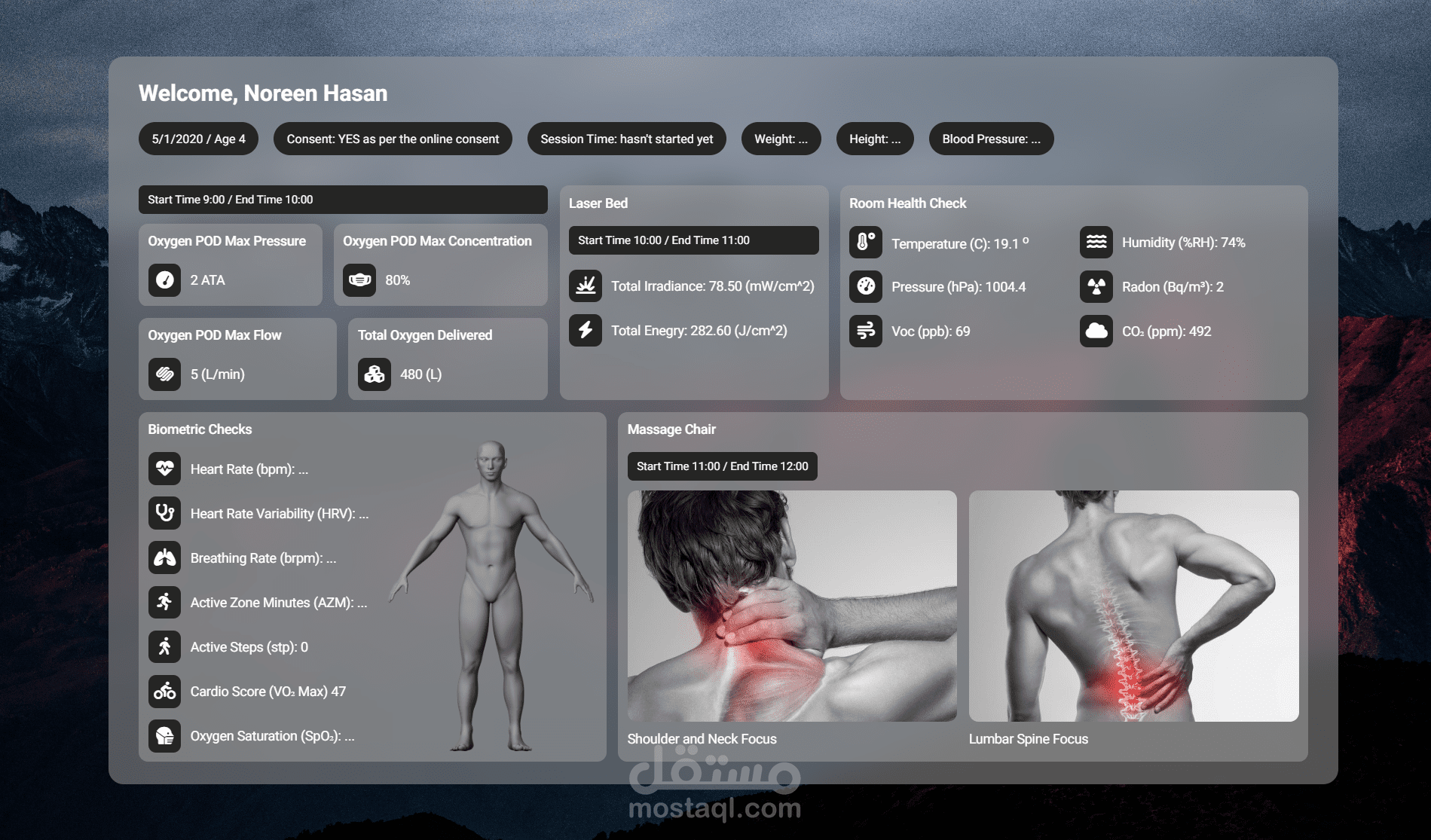1431x840 pixels.
Task: Click the Breathing Rate (brpm) label
Action: point(263,558)
